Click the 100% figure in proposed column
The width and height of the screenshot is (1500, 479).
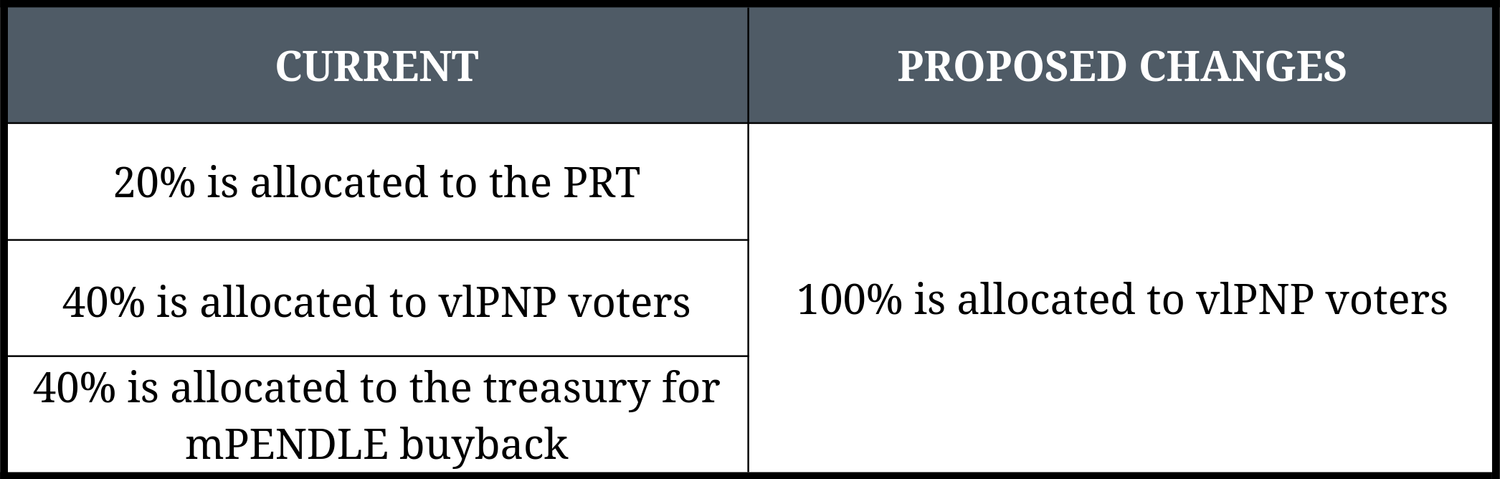pyautogui.click(x=850, y=300)
